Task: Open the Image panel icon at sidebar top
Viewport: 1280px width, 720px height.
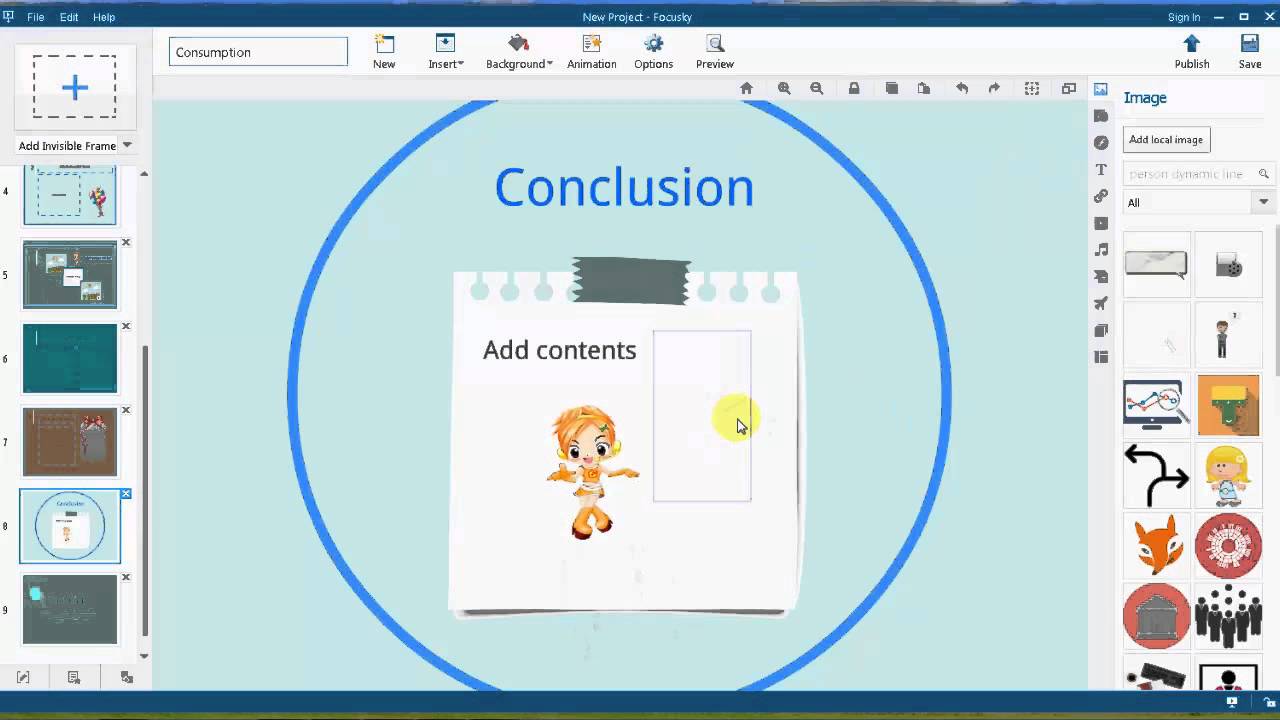Action: [x=1100, y=89]
